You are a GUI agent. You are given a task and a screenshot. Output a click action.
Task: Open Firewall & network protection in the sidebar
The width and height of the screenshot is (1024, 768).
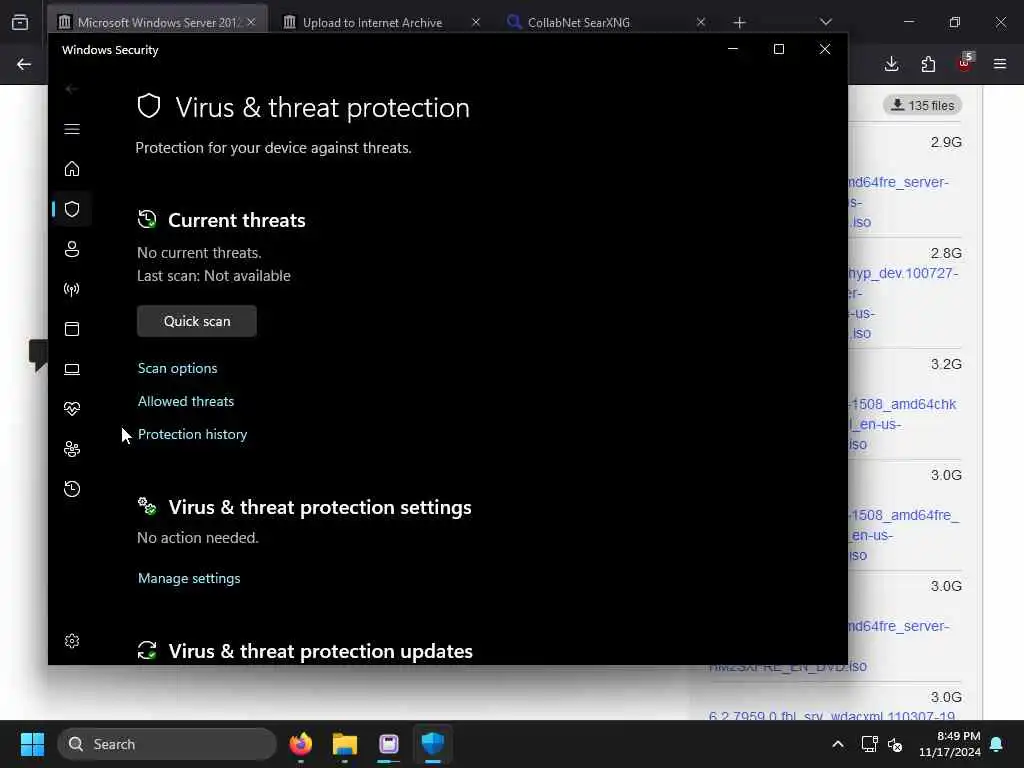(x=72, y=289)
